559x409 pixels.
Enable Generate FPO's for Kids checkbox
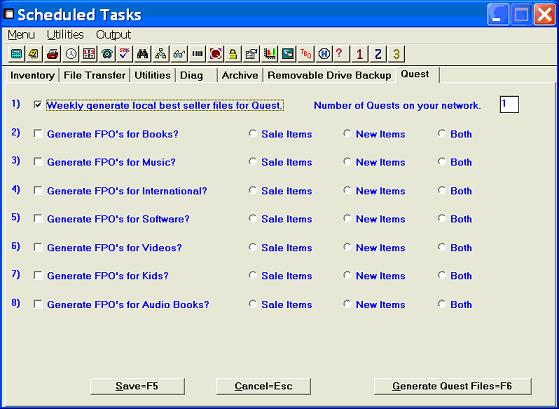point(38,275)
